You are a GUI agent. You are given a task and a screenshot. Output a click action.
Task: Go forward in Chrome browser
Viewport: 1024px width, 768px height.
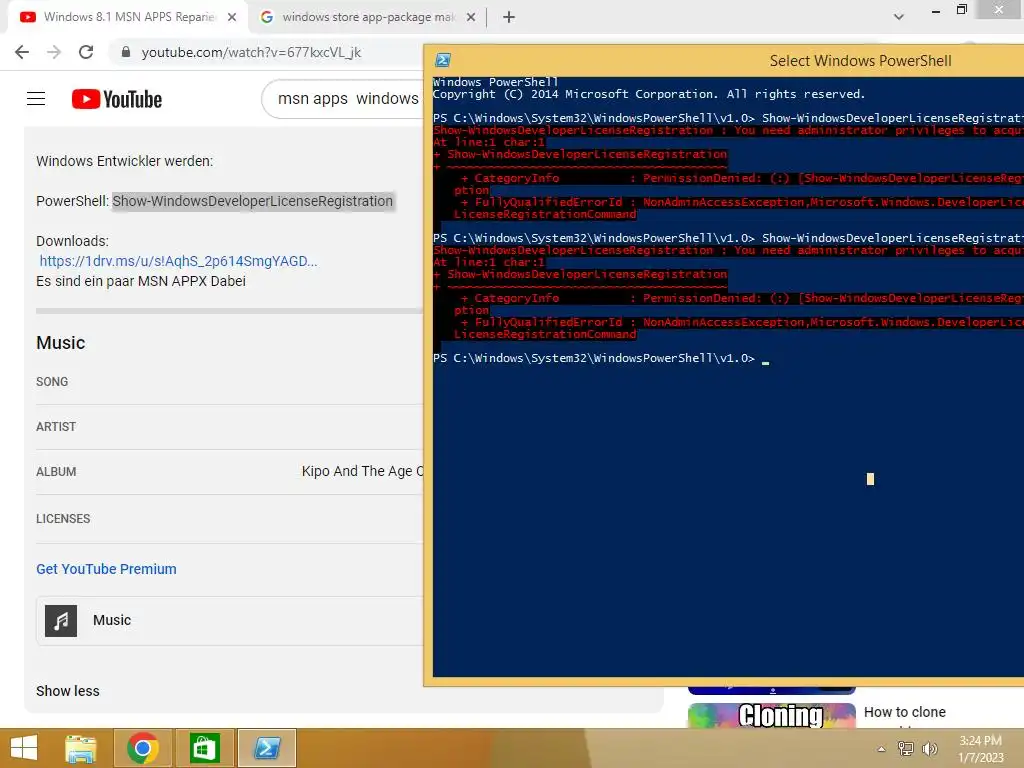point(54,52)
